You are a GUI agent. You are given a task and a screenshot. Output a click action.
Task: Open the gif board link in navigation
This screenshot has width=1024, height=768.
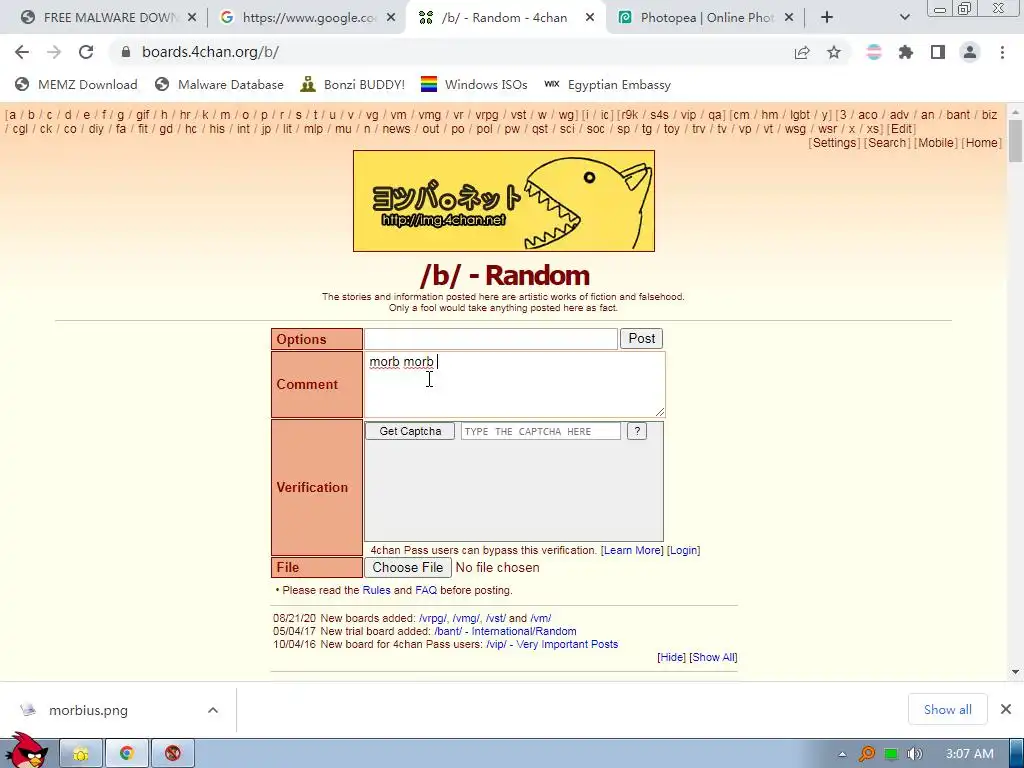(142, 115)
